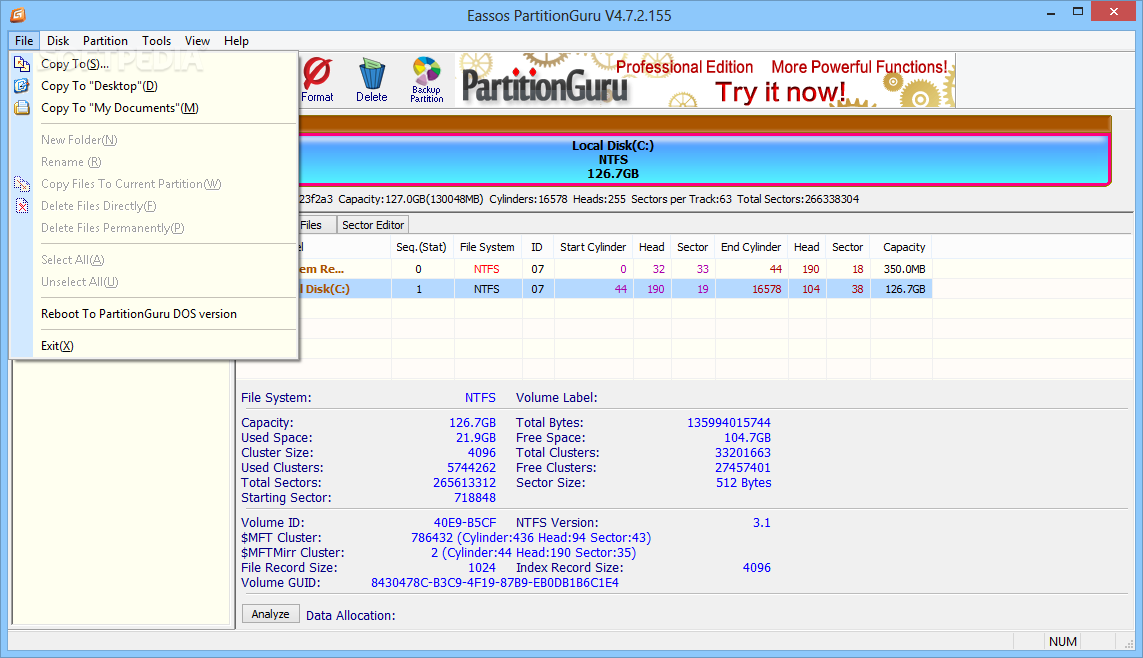Click the Local Disk(C:) row label
1143x658 pixels.
click(324, 289)
